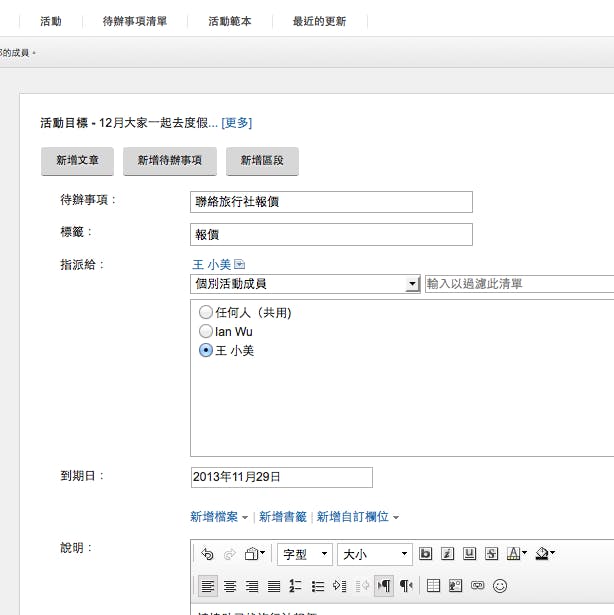
Task: Click the 到期日 date field
Action: [281, 477]
